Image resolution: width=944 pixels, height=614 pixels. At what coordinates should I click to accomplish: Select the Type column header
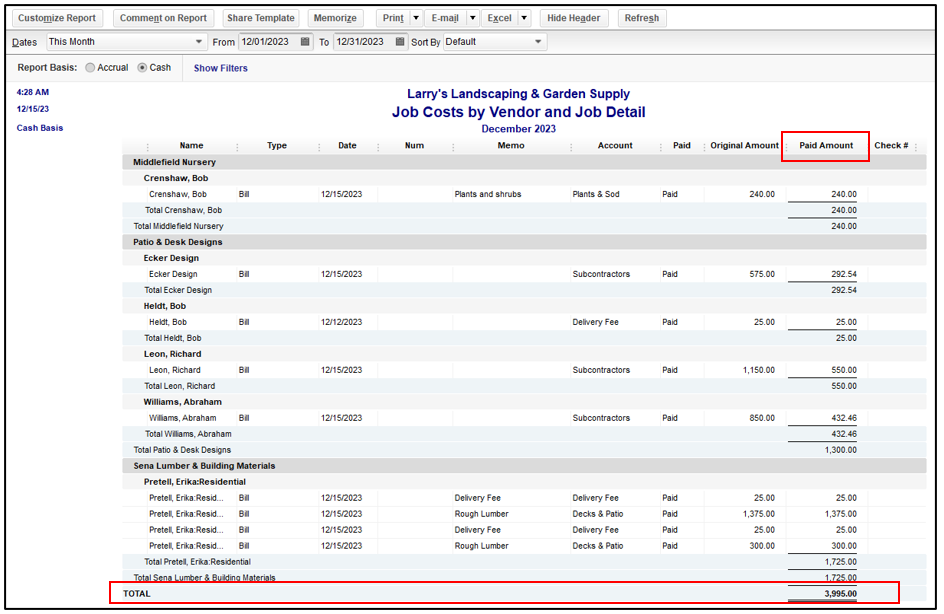click(x=277, y=146)
